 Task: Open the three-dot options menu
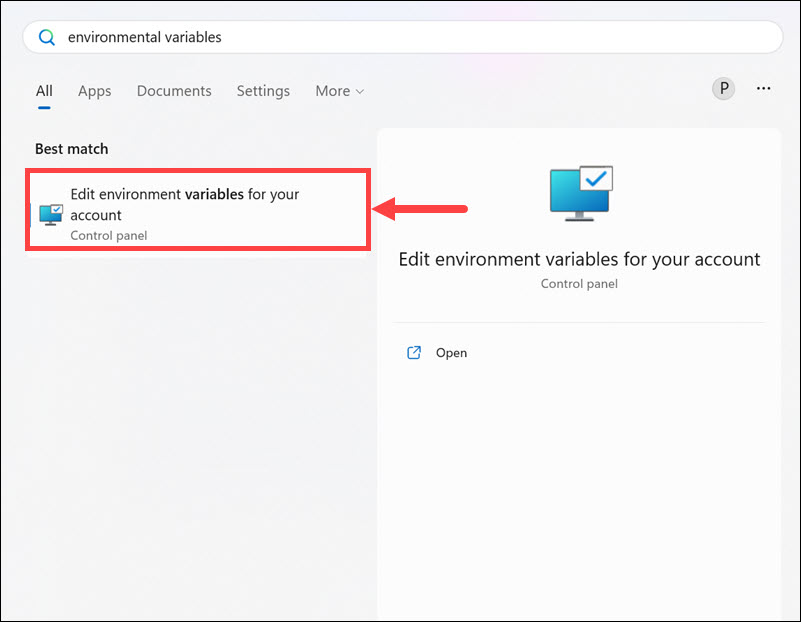764,89
